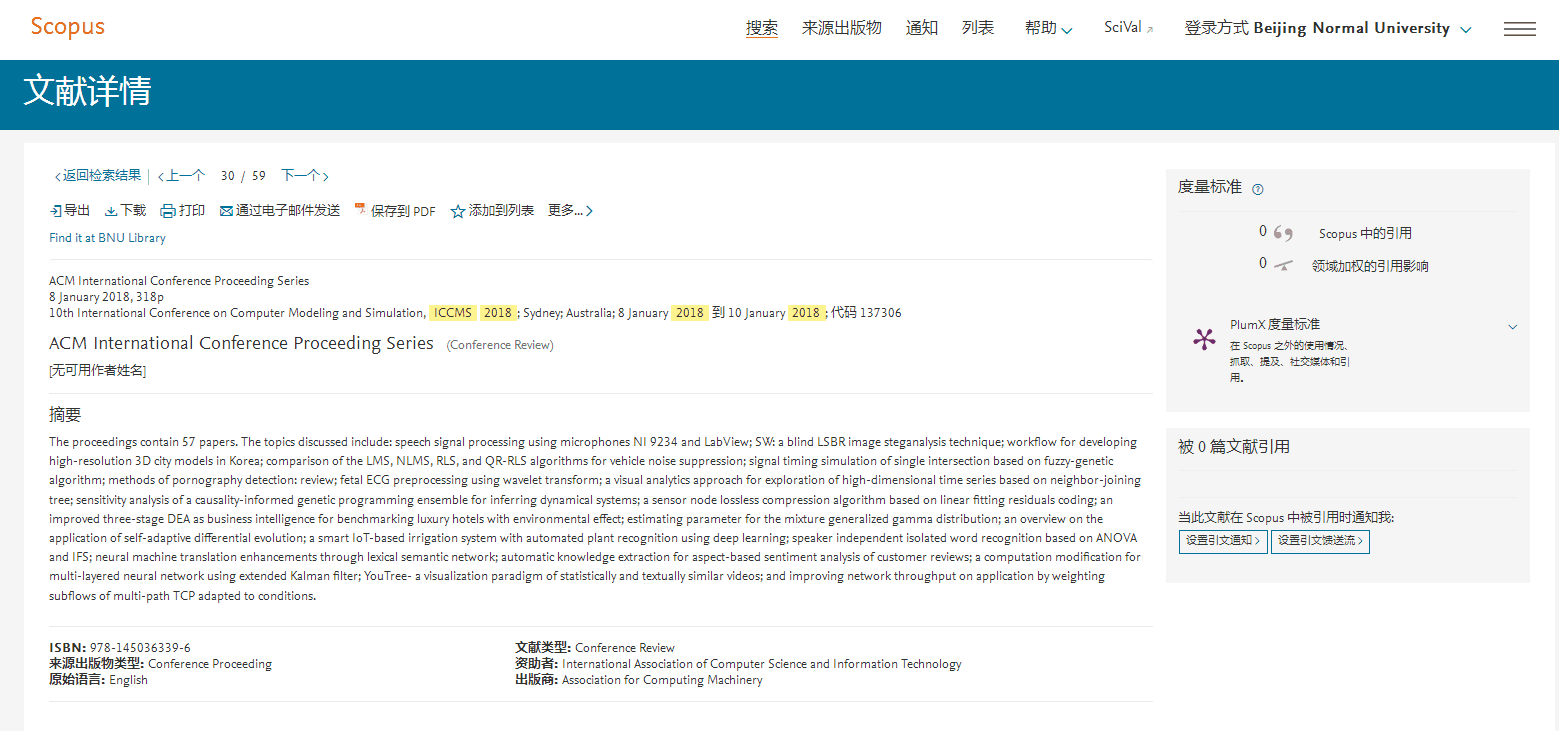The image size is (1559, 731).
Task: Click the 文献详情 page title
Action: (88, 91)
